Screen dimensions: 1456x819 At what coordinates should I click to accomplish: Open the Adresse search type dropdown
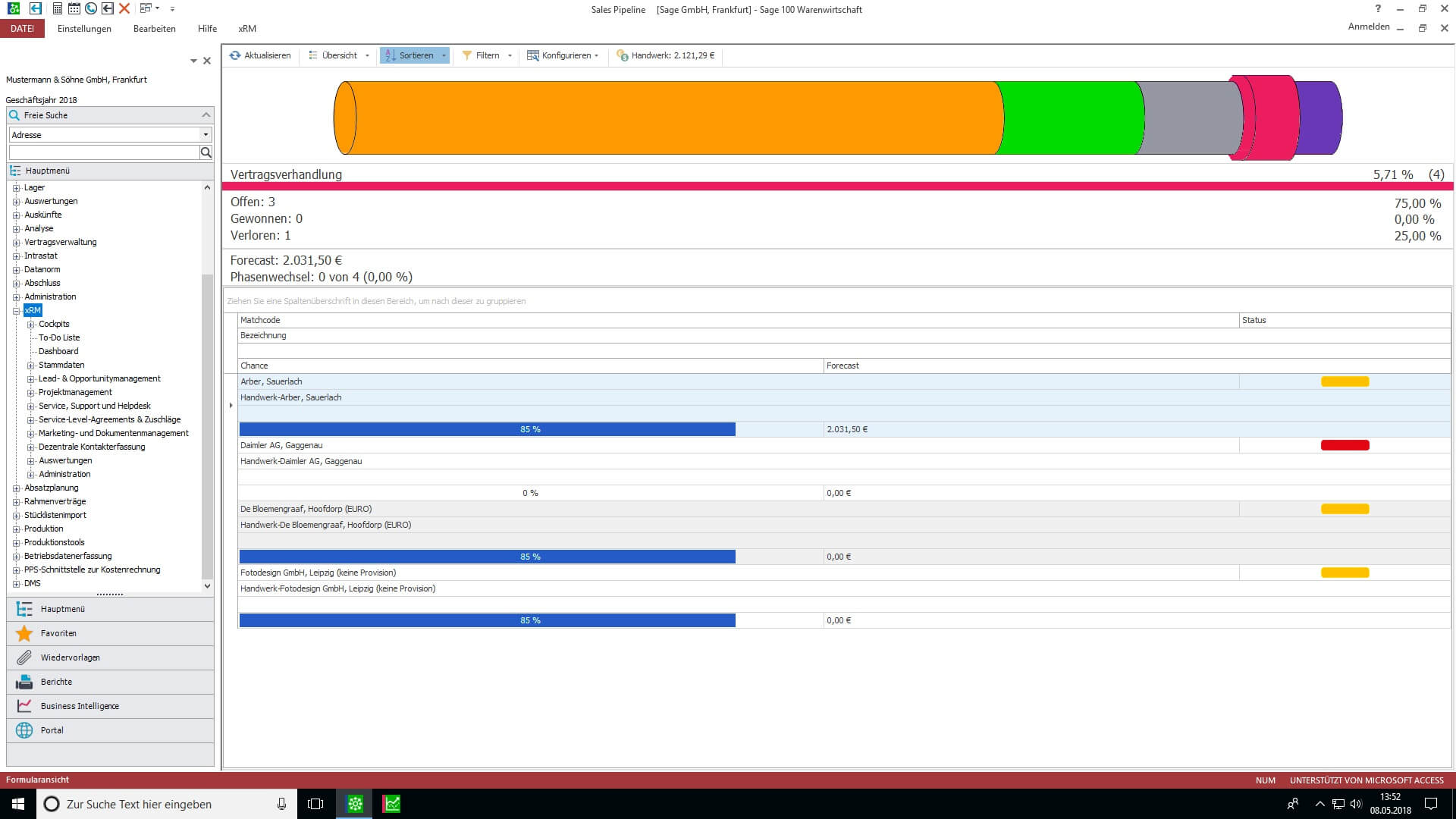tap(206, 134)
